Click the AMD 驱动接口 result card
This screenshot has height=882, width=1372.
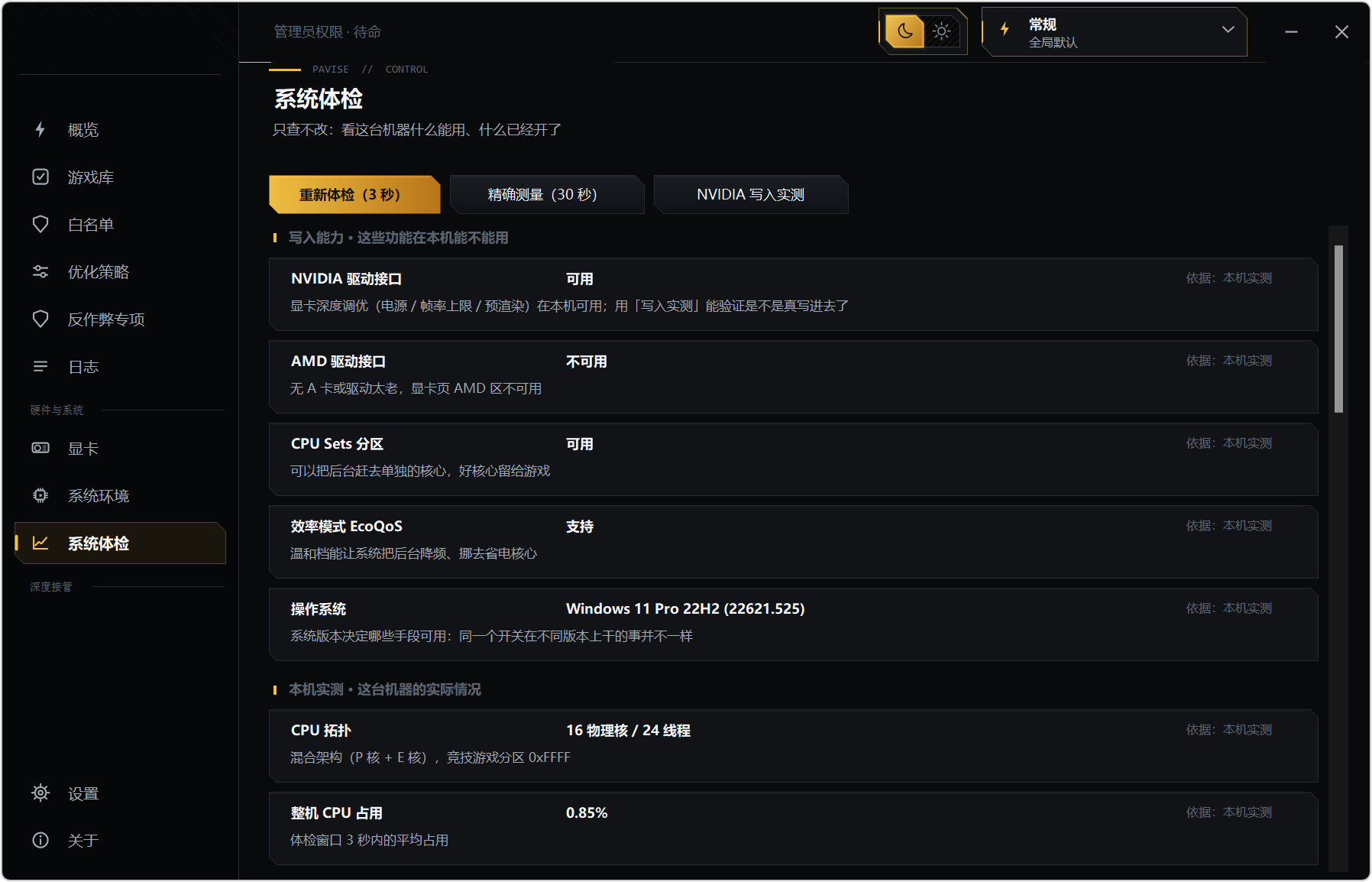coord(793,376)
